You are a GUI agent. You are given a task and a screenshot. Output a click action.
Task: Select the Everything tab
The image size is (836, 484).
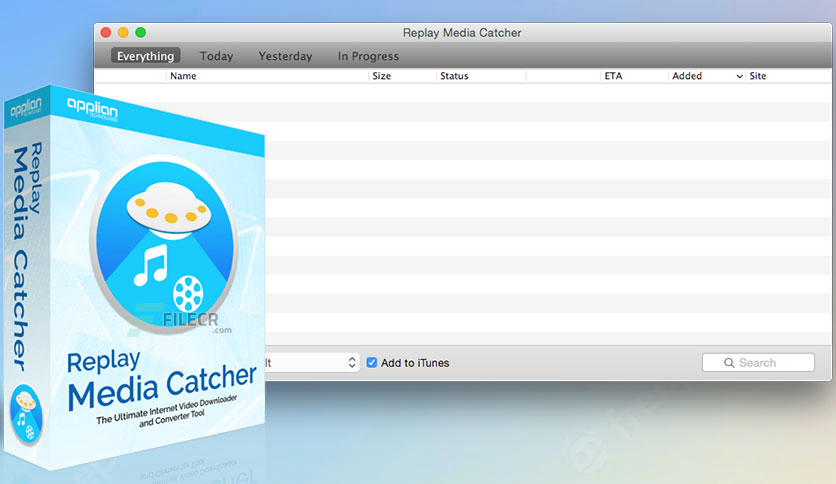pos(146,56)
